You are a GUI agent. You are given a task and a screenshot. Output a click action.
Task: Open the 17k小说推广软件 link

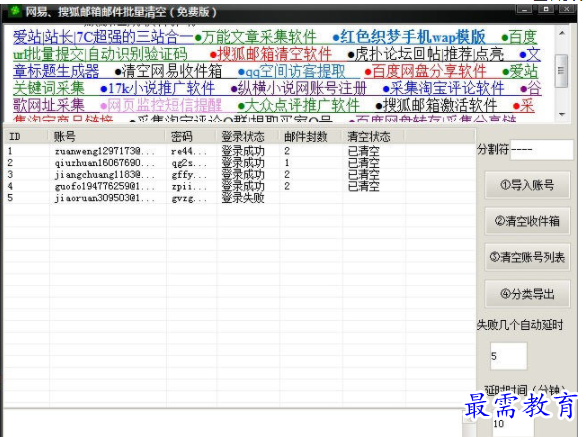click(158, 88)
